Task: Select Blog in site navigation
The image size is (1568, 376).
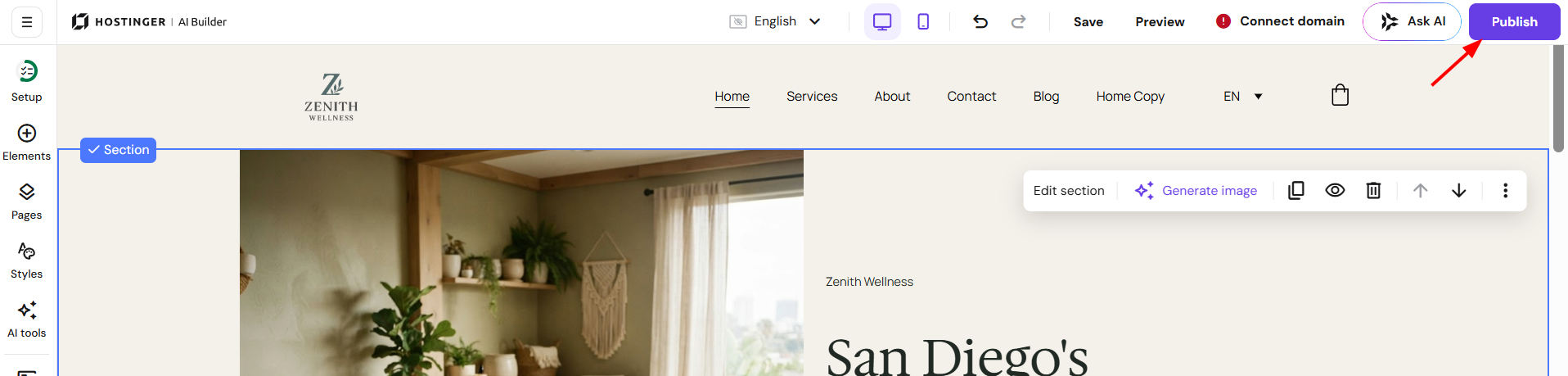Action: coord(1046,97)
